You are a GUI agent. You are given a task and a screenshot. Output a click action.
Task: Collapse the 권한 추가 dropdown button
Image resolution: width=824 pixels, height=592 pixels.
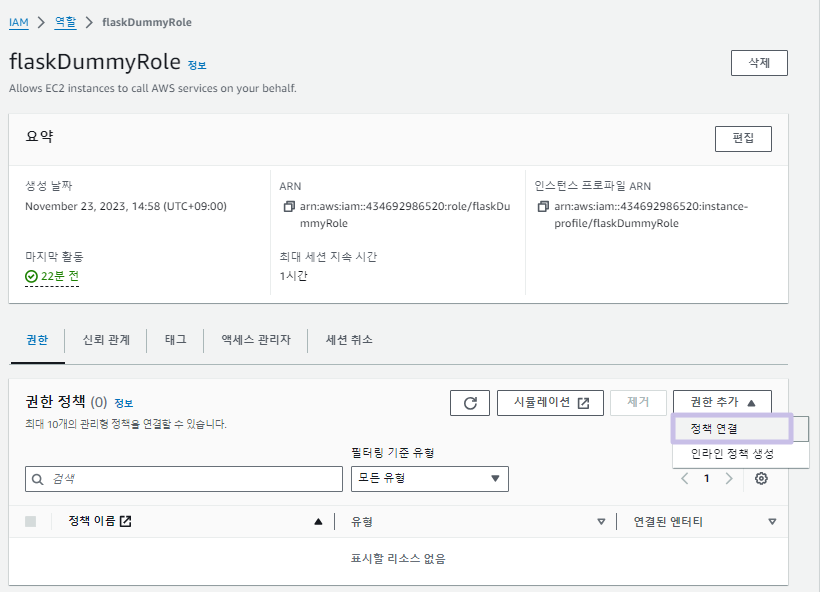722,402
